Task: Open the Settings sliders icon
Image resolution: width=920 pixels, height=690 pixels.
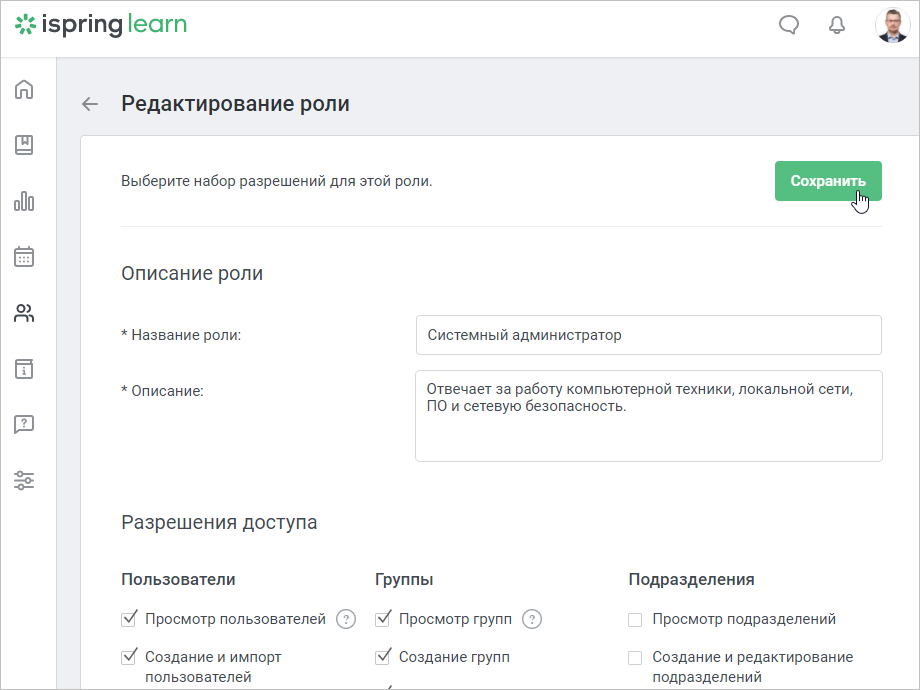Action: pos(24,481)
